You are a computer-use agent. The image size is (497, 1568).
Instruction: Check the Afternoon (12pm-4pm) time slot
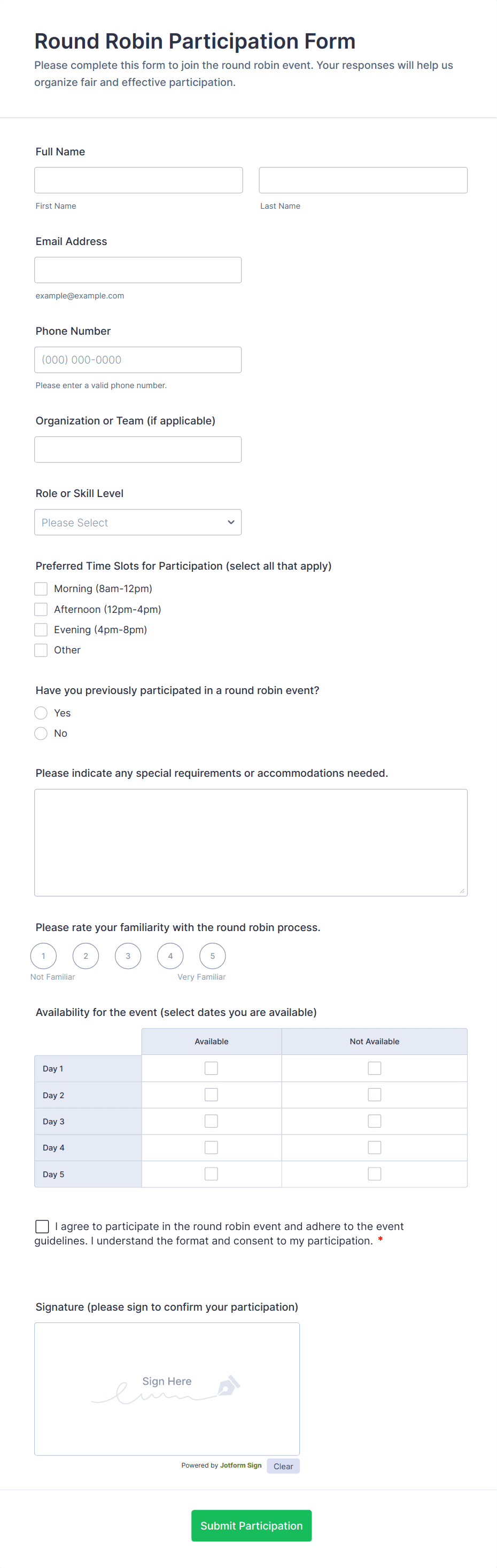point(41,609)
